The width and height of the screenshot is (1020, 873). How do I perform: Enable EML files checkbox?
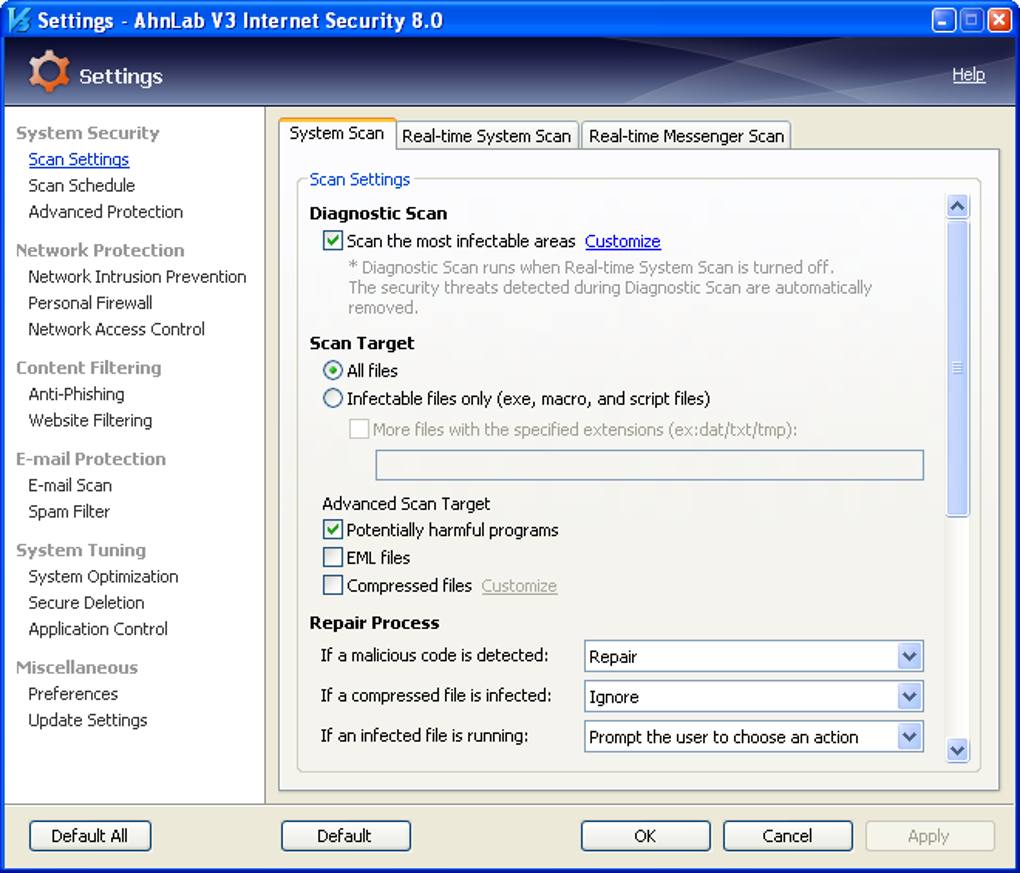click(332, 557)
